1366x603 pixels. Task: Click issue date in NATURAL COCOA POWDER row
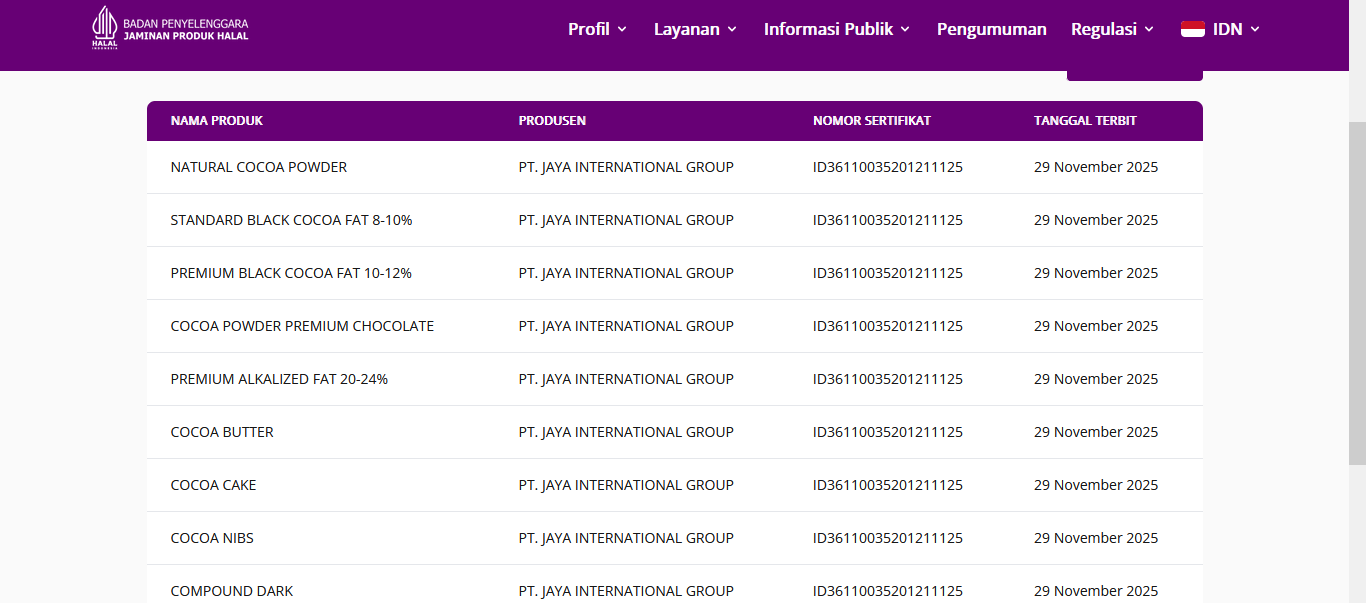(x=1096, y=167)
